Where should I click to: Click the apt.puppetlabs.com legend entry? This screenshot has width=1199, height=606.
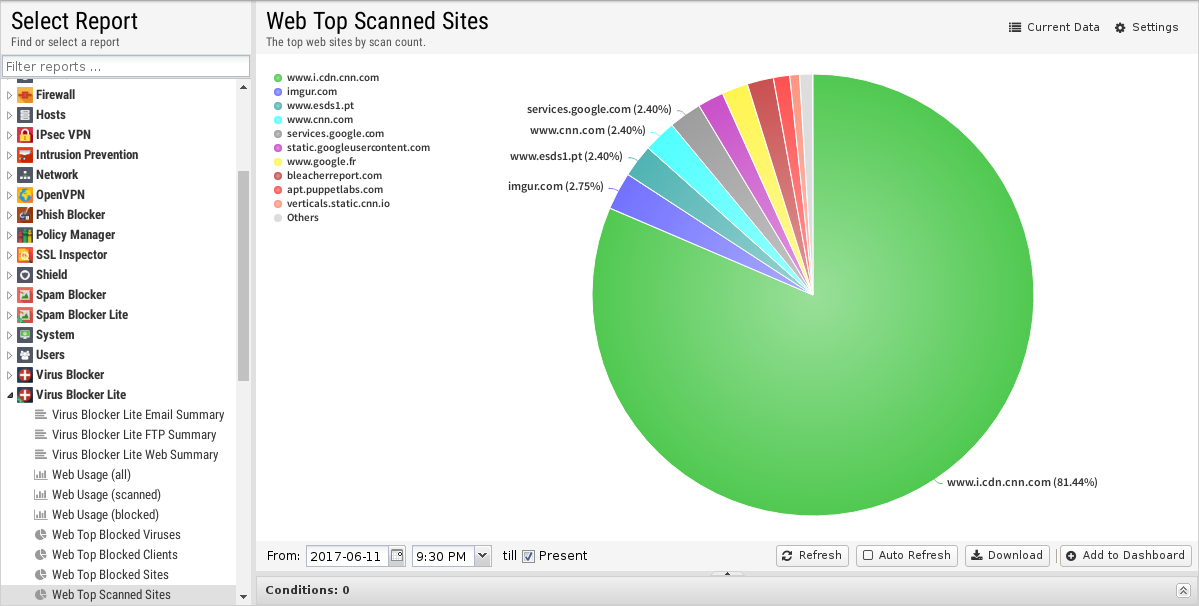coord(329,190)
